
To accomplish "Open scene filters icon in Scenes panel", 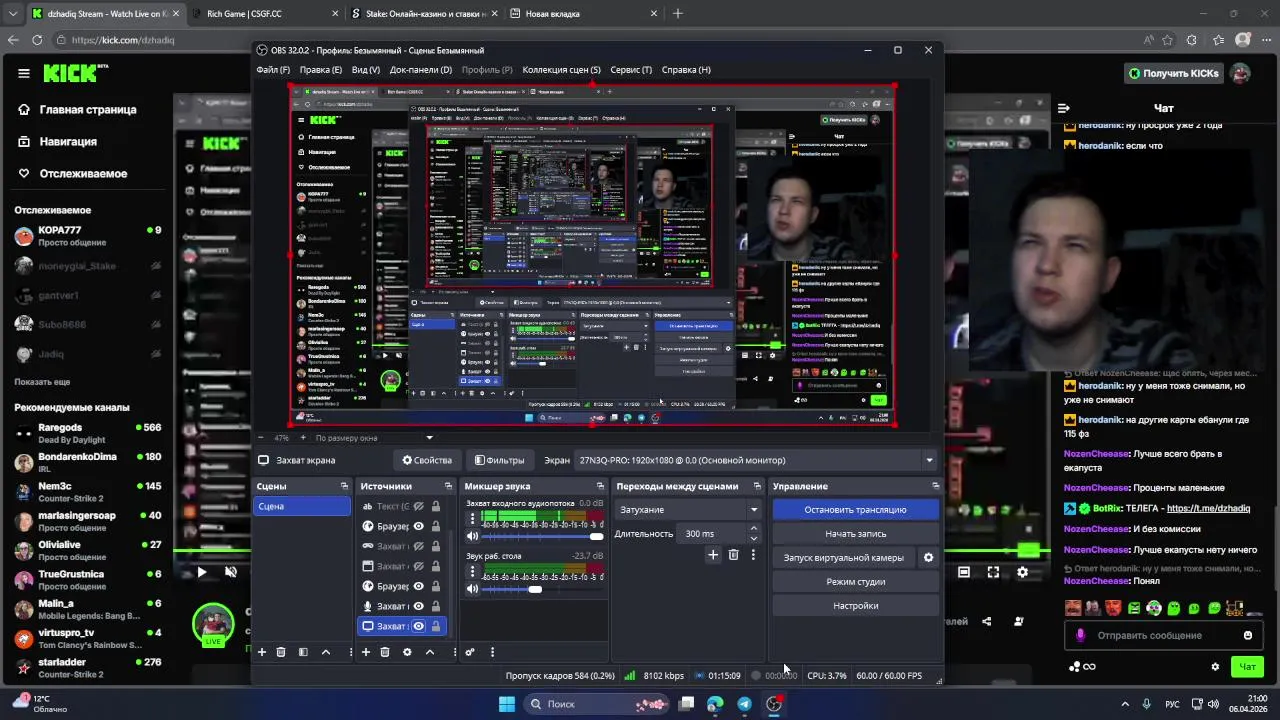I will point(303,652).
